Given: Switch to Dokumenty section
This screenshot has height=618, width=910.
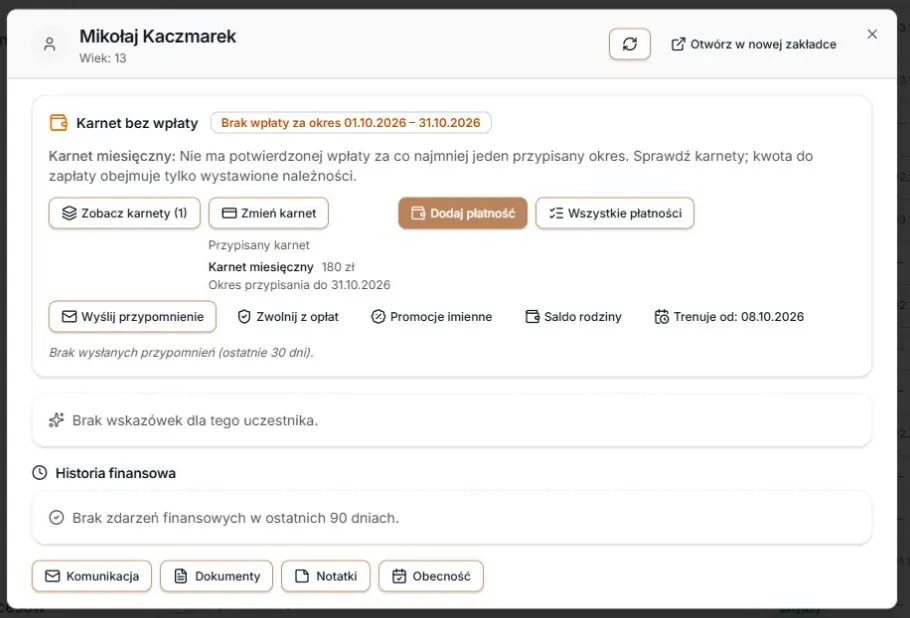Looking at the screenshot, I should (216, 576).
